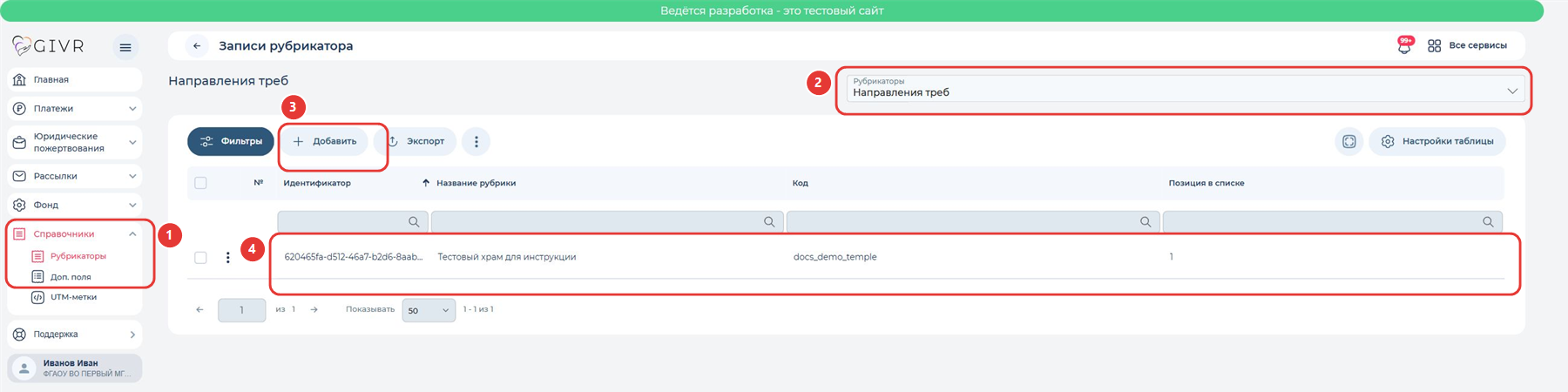This screenshot has height=392, width=1568.
Task: Open the rows-per-page '50' dropdown
Action: pos(429,310)
